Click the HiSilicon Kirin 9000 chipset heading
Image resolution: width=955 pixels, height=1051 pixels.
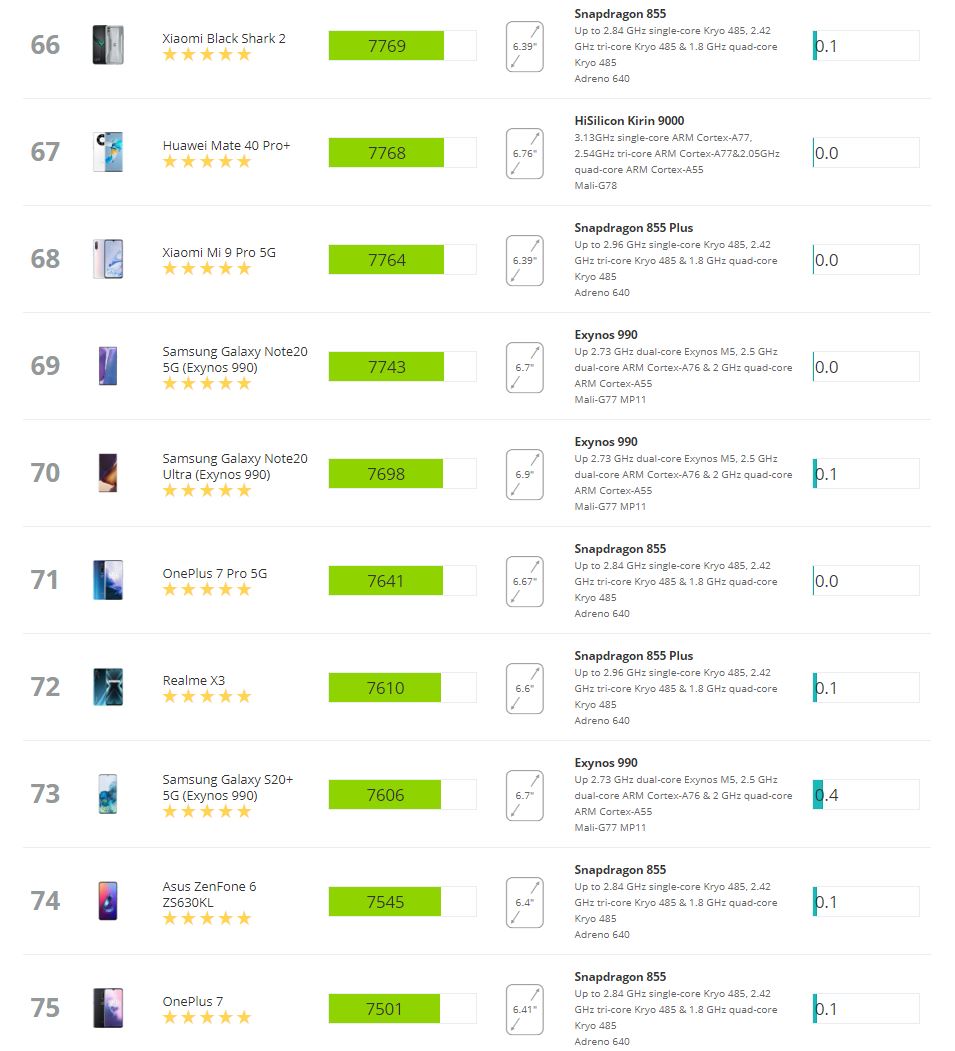[x=629, y=121]
